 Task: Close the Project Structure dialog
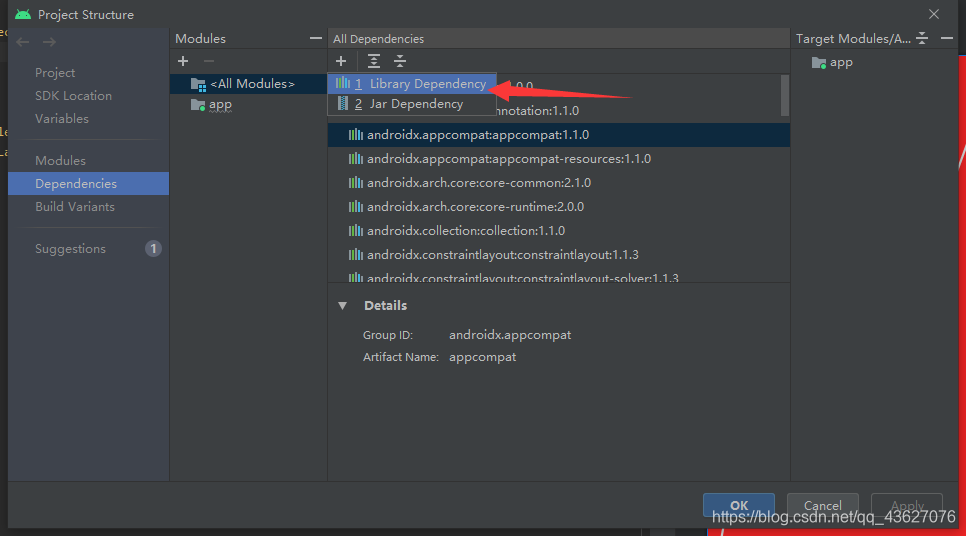pos(934,14)
